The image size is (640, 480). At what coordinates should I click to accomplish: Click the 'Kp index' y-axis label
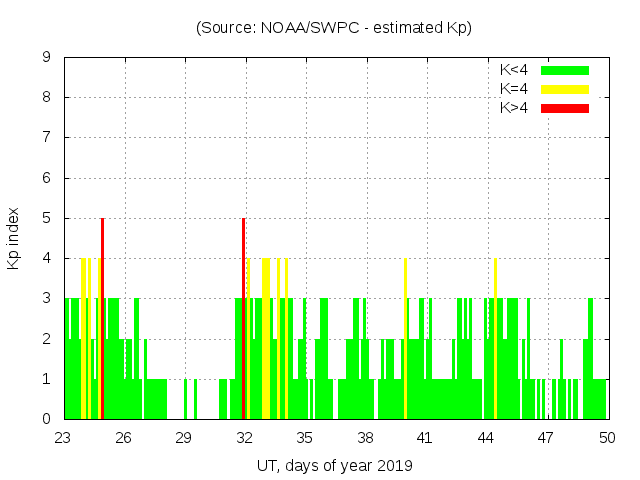pyautogui.click(x=14, y=238)
